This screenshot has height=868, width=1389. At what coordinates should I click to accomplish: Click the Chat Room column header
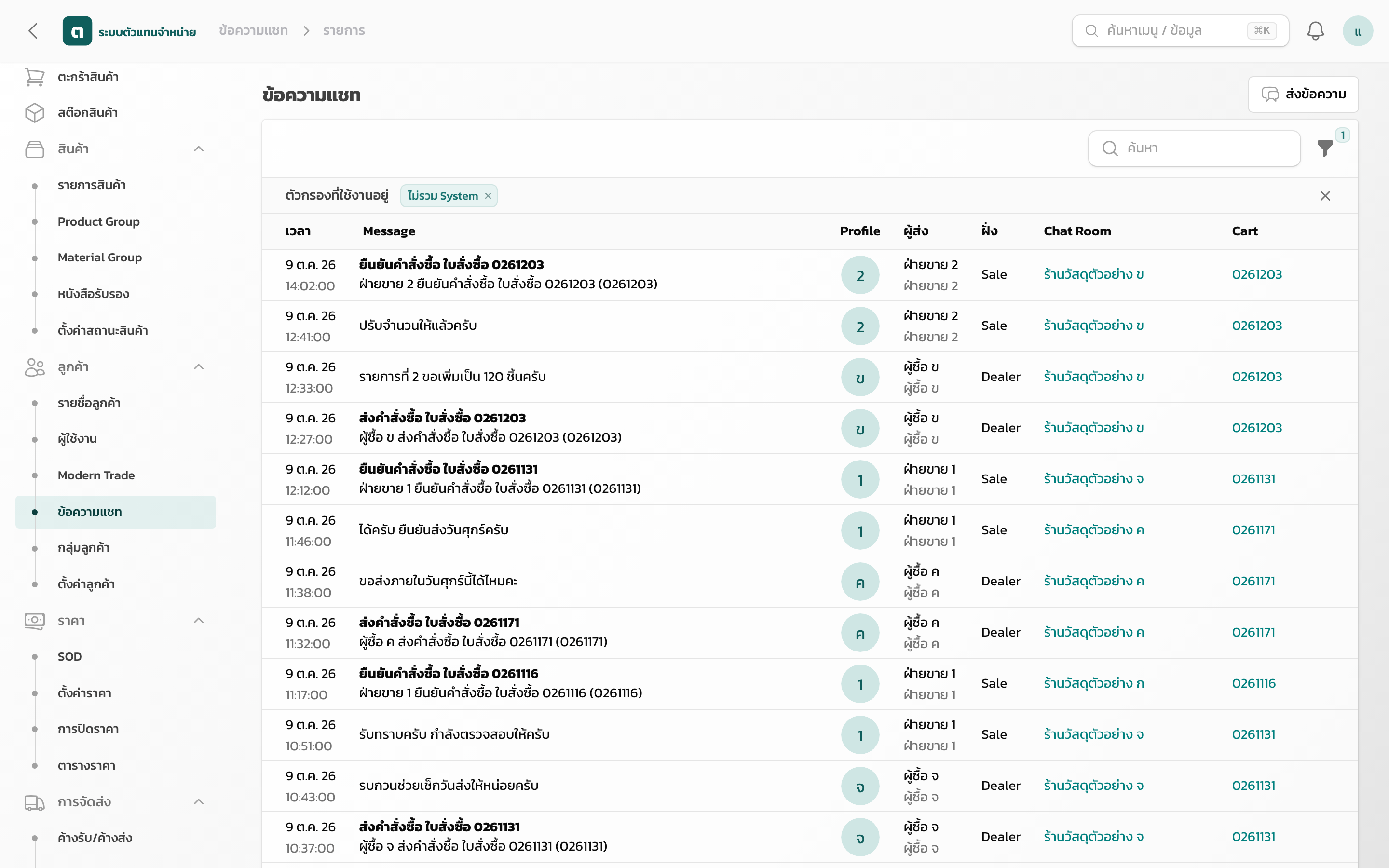[x=1077, y=231]
